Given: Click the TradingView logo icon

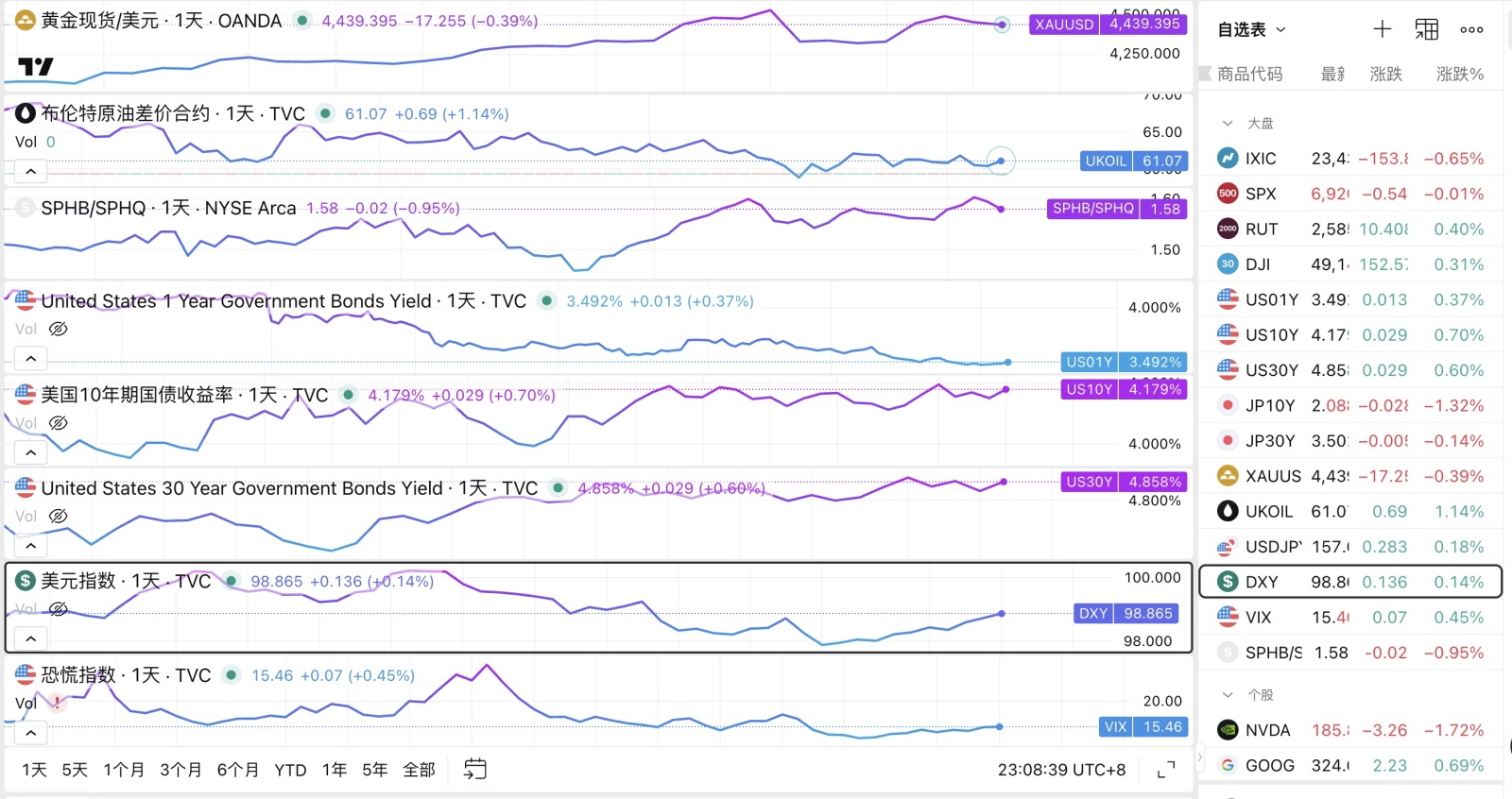Looking at the screenshot, I should (36, 66).
